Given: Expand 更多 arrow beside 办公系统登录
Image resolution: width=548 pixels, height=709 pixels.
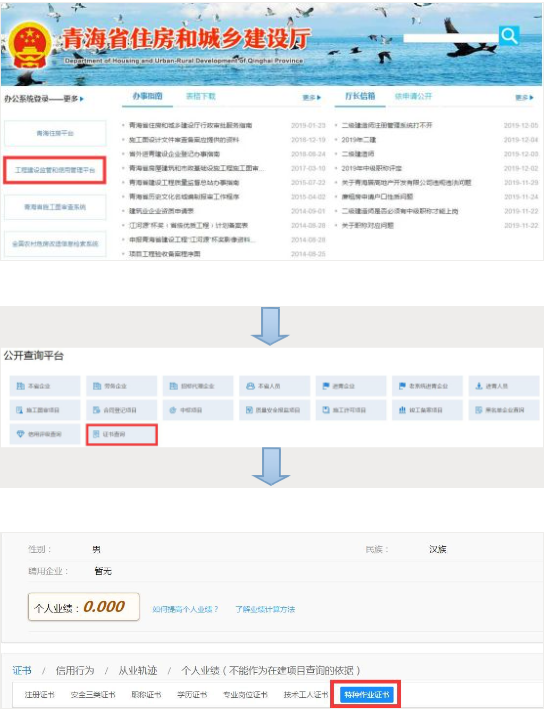Looking at the screenshot, I should tap(73, 99).
